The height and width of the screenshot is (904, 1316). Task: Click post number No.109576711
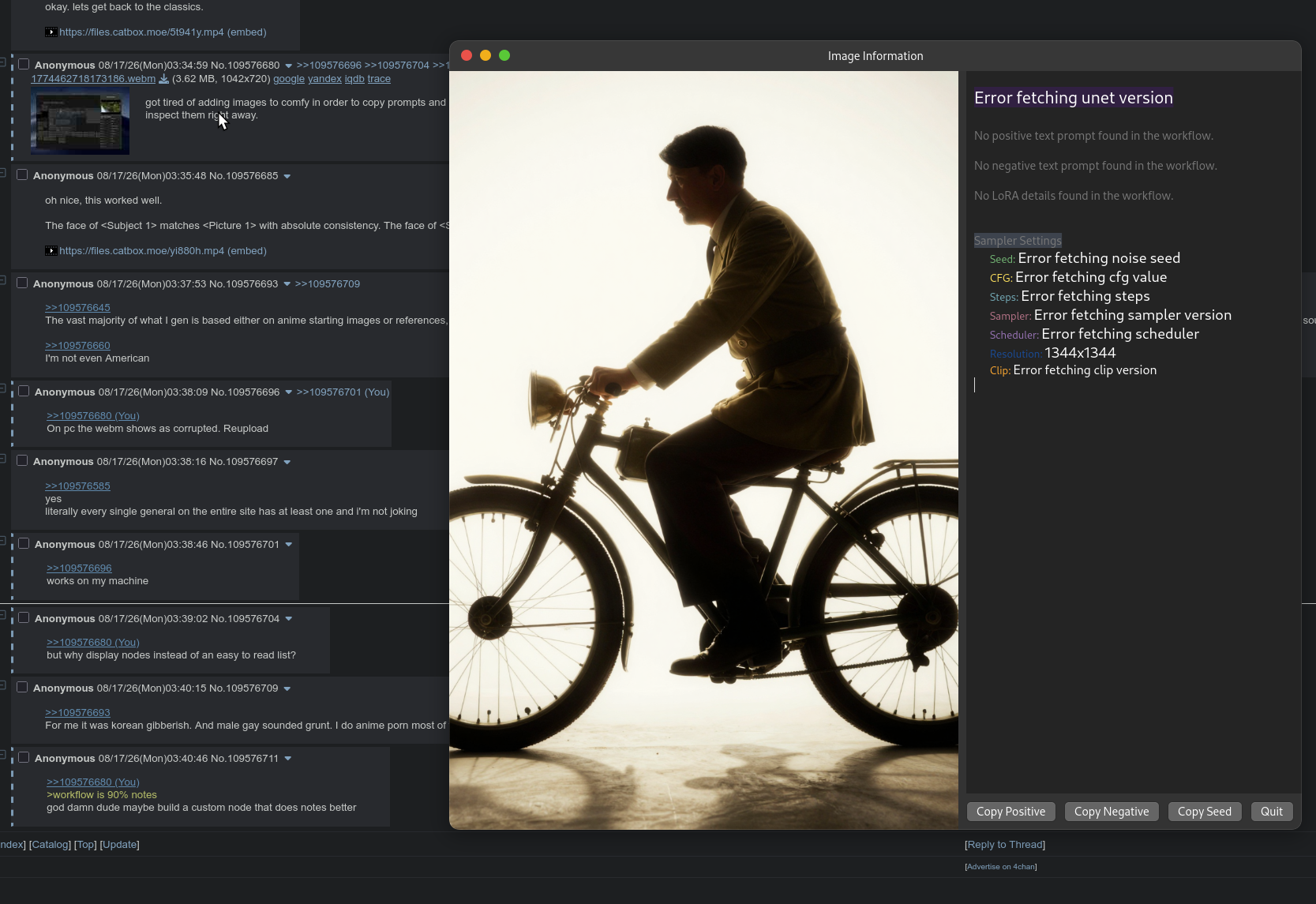coord(245,759)
